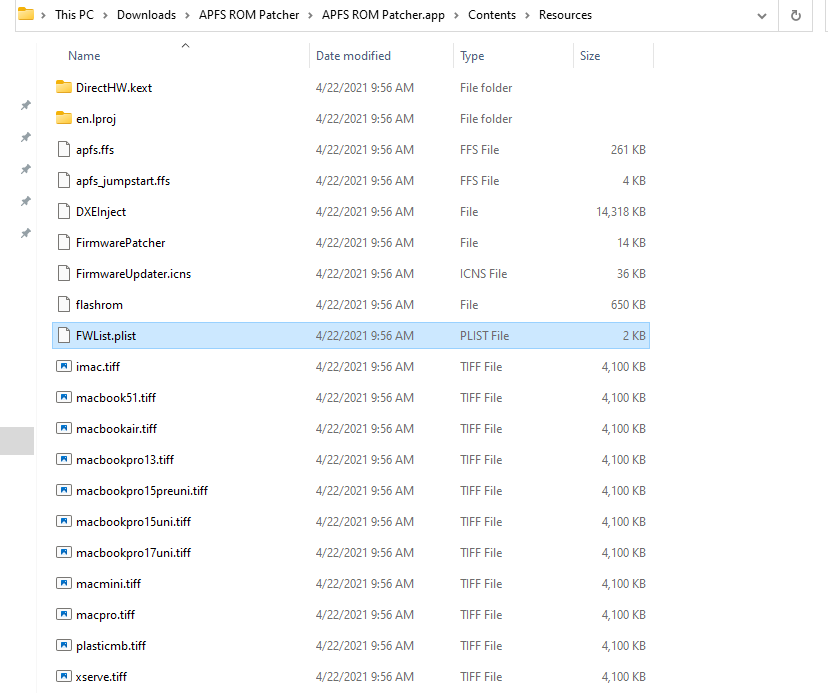Select the macmini.tiff file name
This screenshot has height=699, width=828.
point(108,584)
